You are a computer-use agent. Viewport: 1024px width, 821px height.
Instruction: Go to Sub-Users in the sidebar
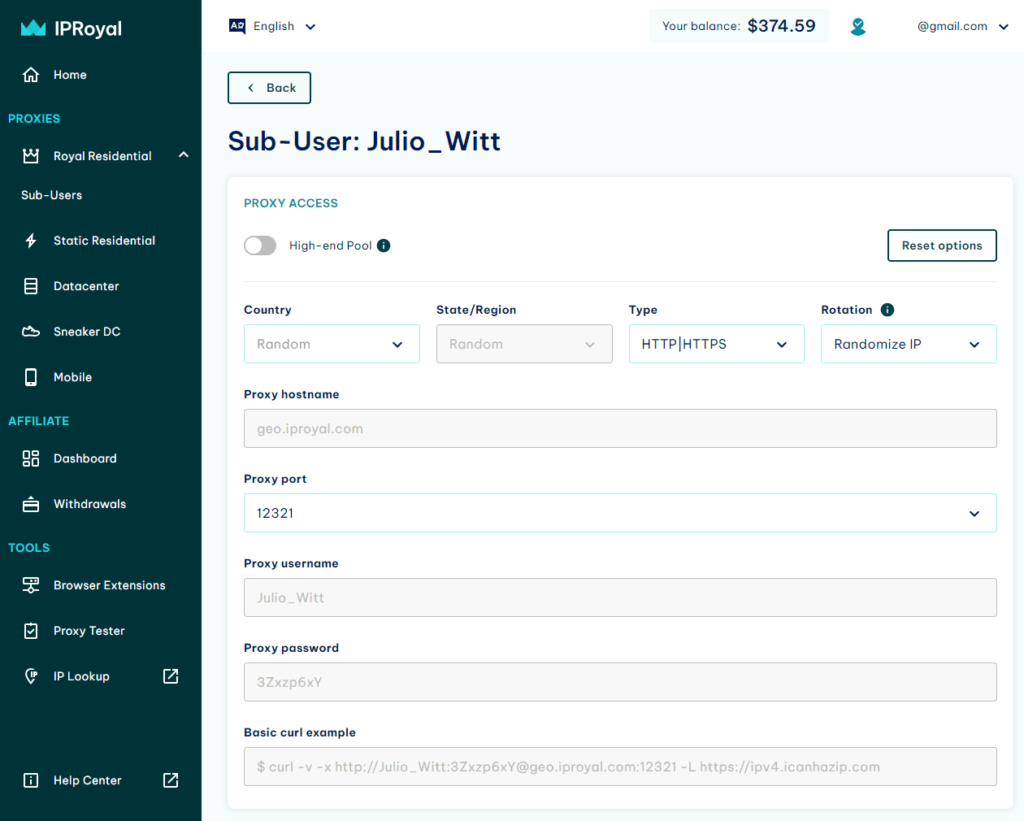(52, 195)
